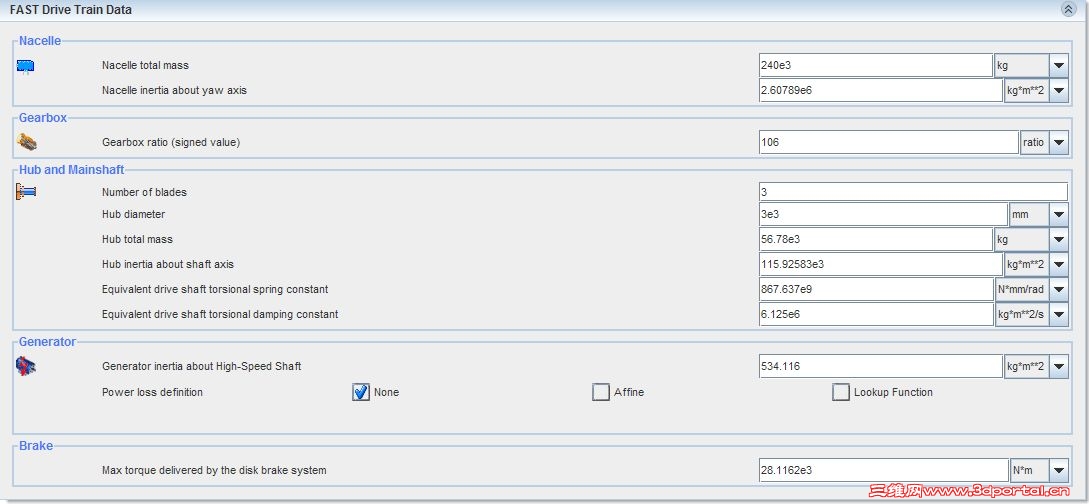Tick the Affine power loss checkbox
The height and width of the screenshot is (504, 1089).
(601, 392)
